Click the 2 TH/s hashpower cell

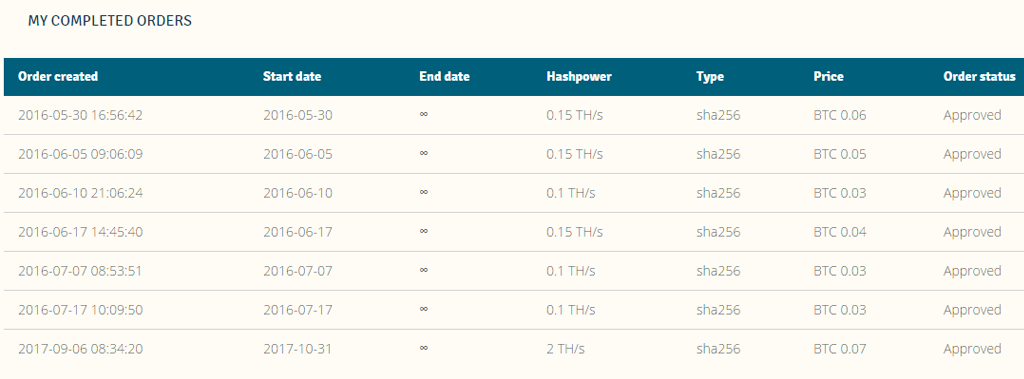(x=566, y=349)
